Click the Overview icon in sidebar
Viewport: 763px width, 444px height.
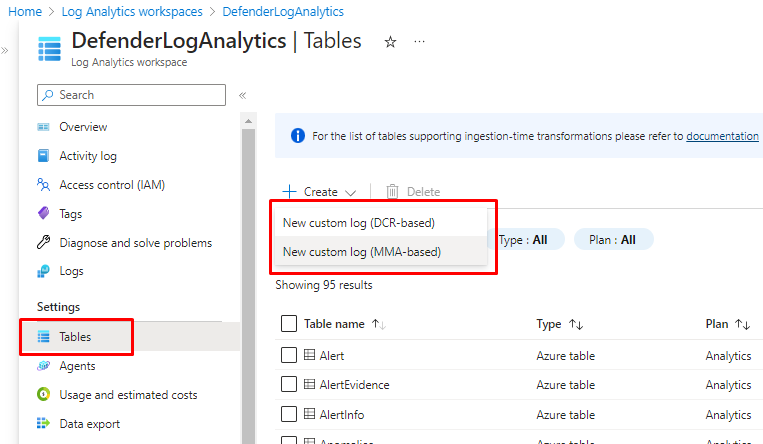[43, 127]
